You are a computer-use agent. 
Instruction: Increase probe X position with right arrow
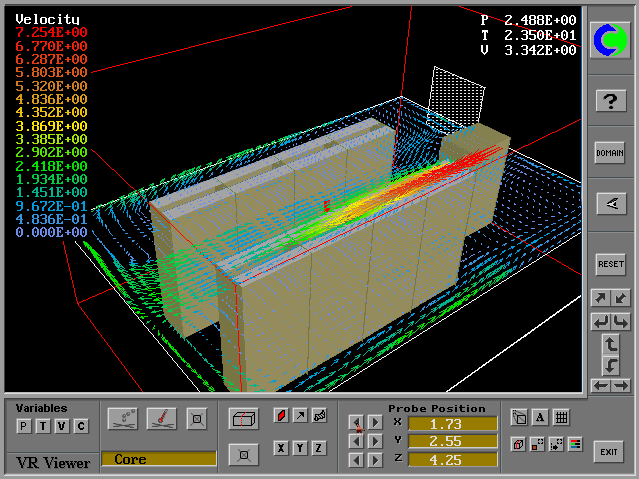pyautogui.click(x=375, y=423)
